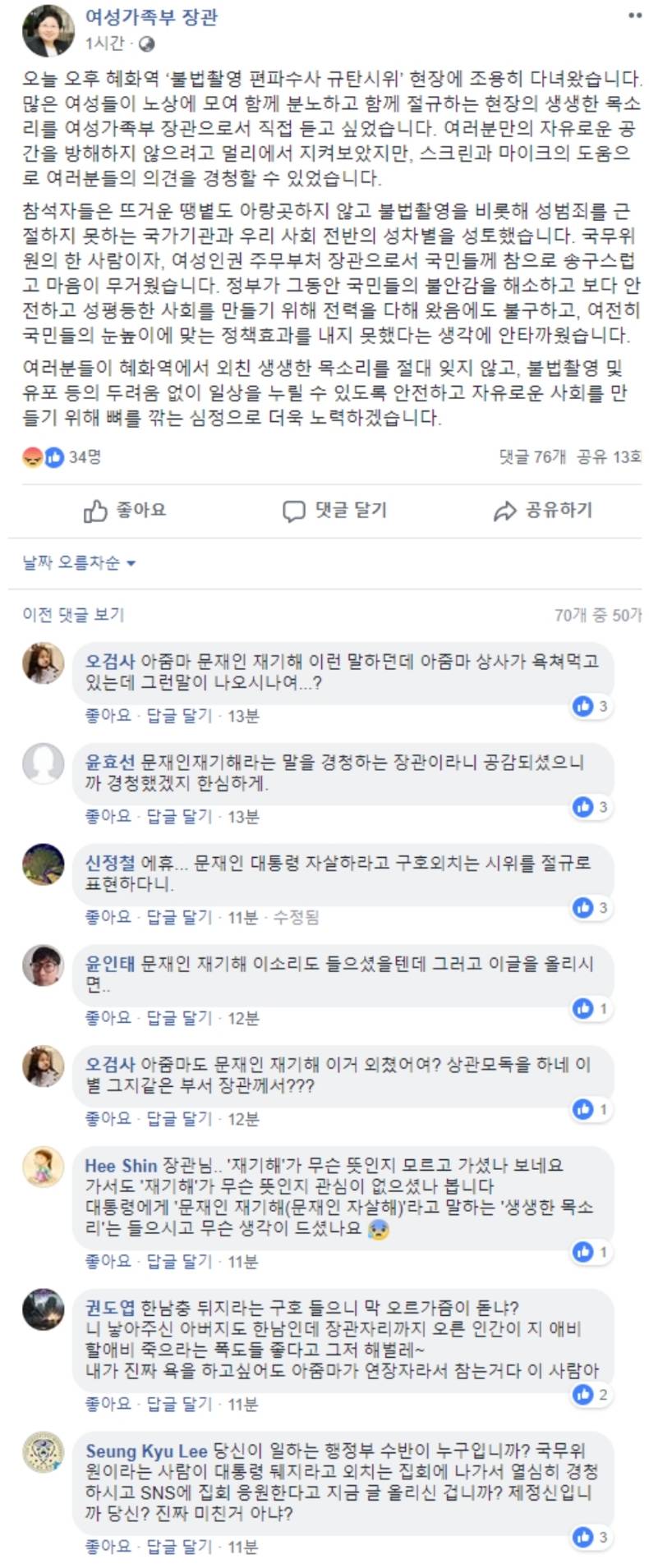Click the like count badge on 신정철's comment
649x1568 pixels.
click(591, 907)
